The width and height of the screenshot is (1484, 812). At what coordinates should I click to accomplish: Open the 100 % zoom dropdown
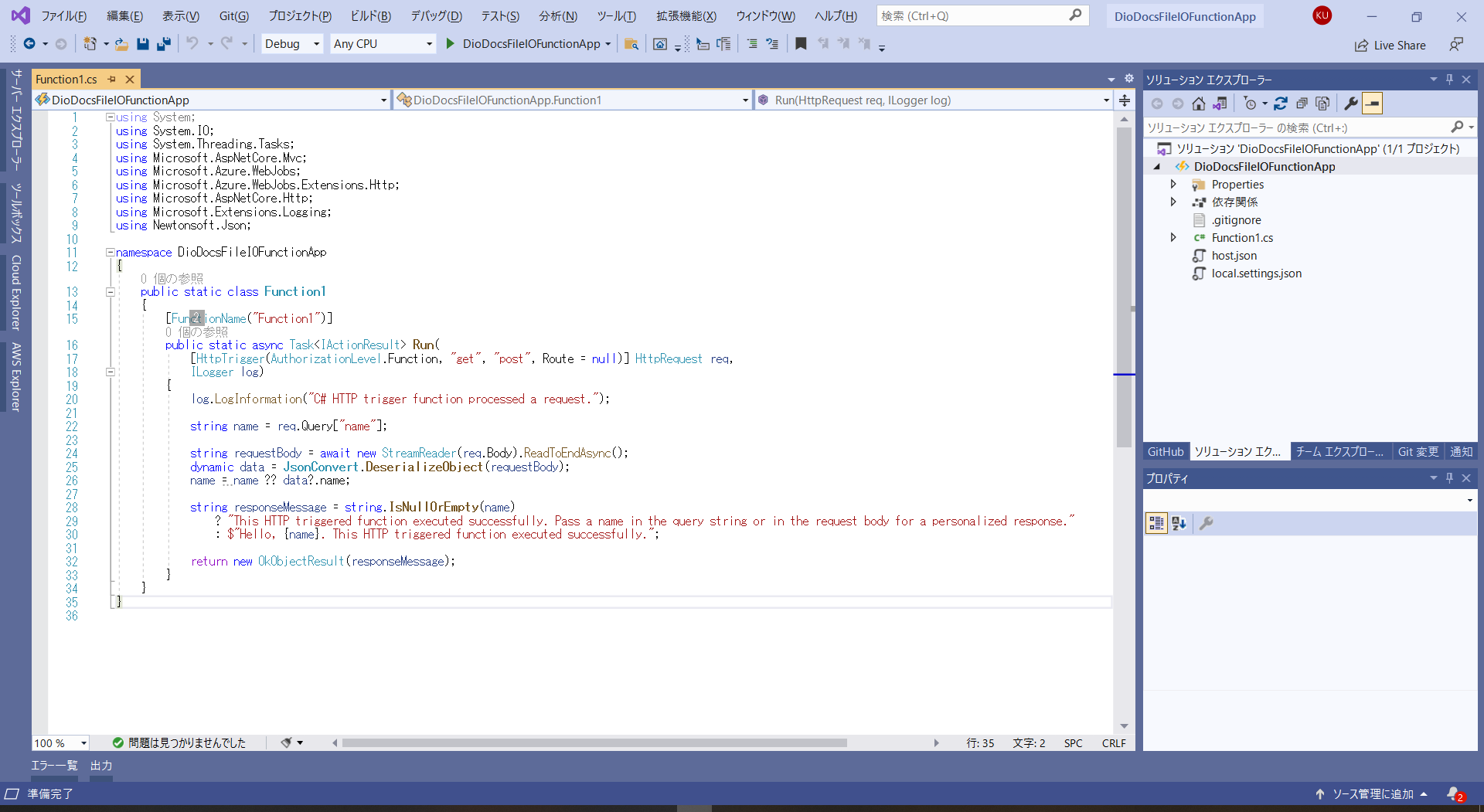pos(60,742)
